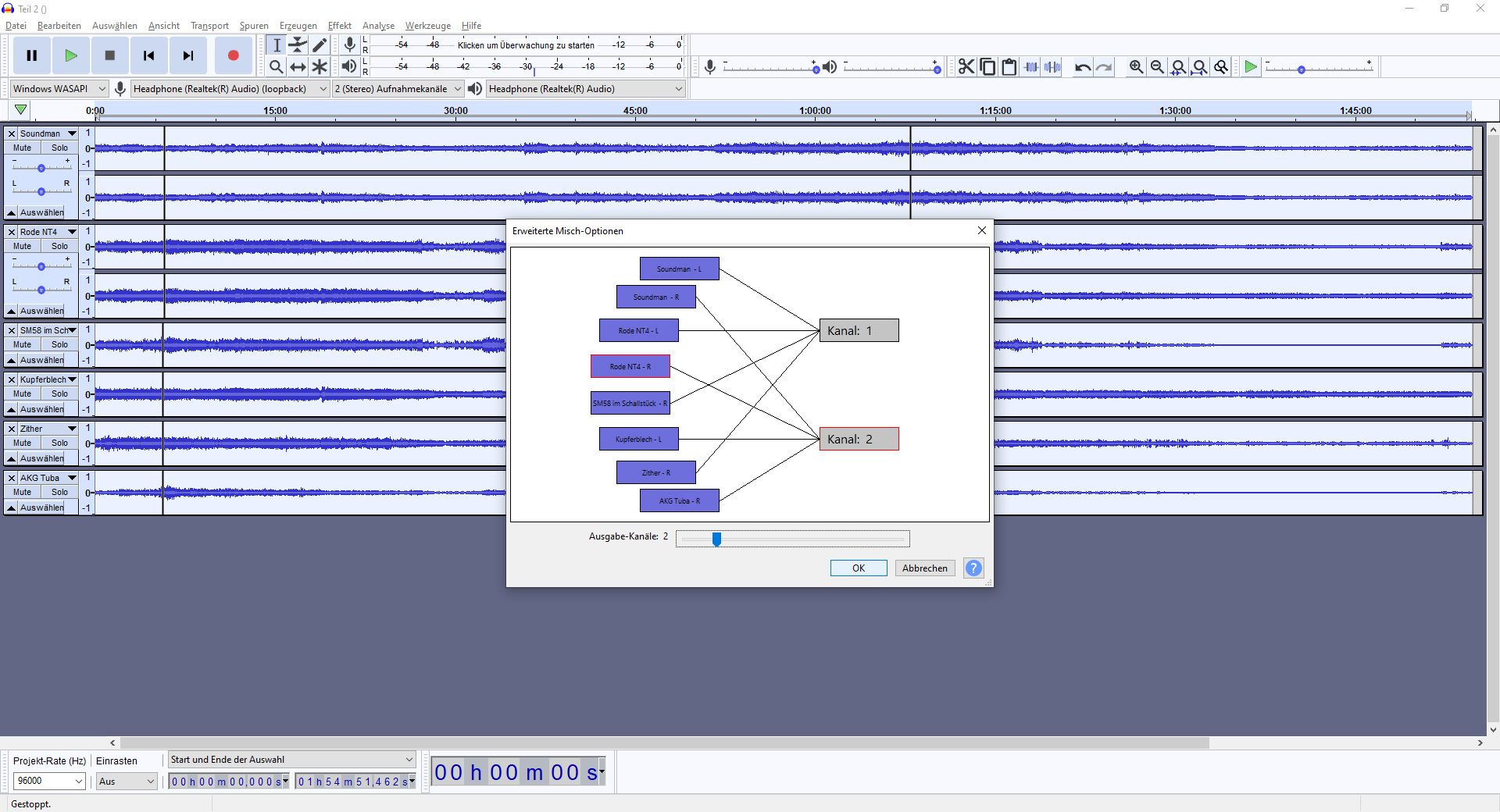Click the Cut scissors icon
This screenshot has width=1500, height=812.
pos(966,67)
